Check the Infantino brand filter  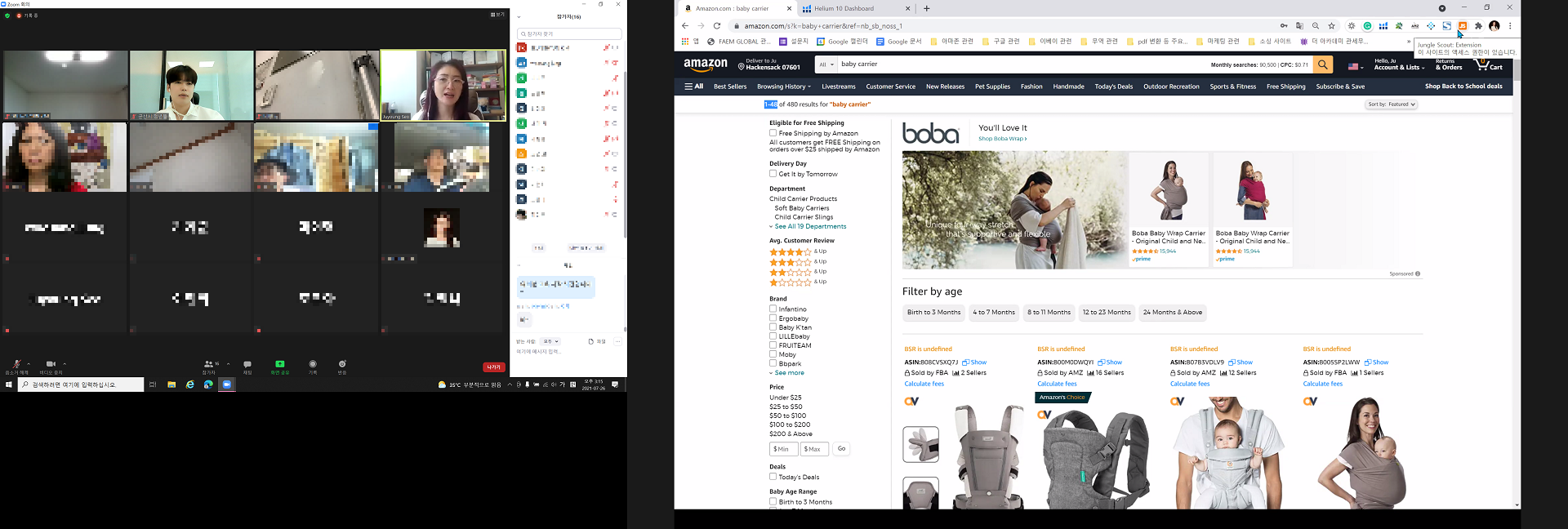click(773, 309)
